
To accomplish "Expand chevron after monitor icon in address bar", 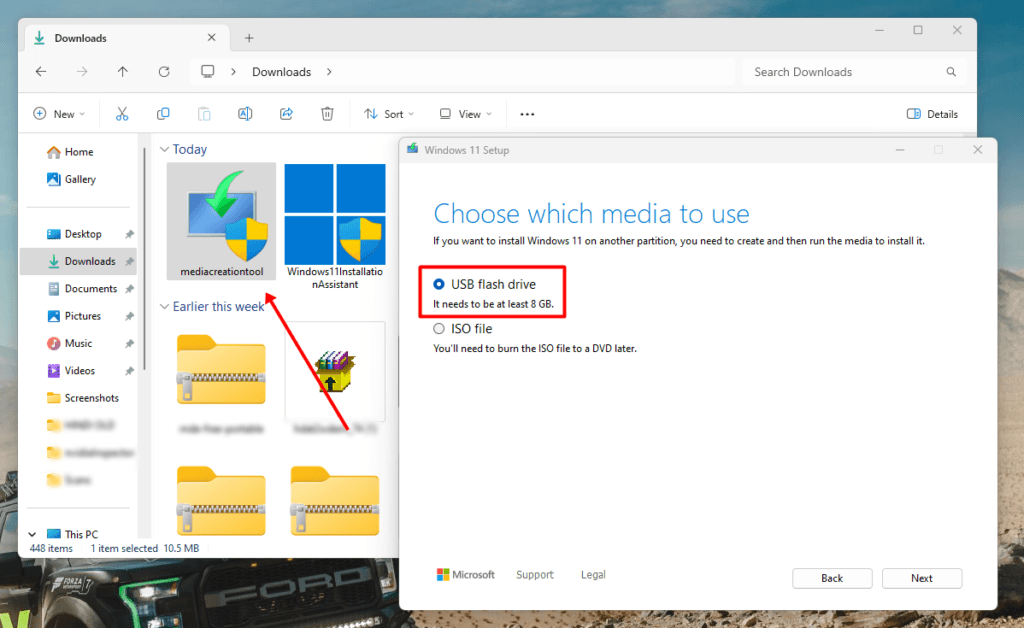I will [233, 72].
